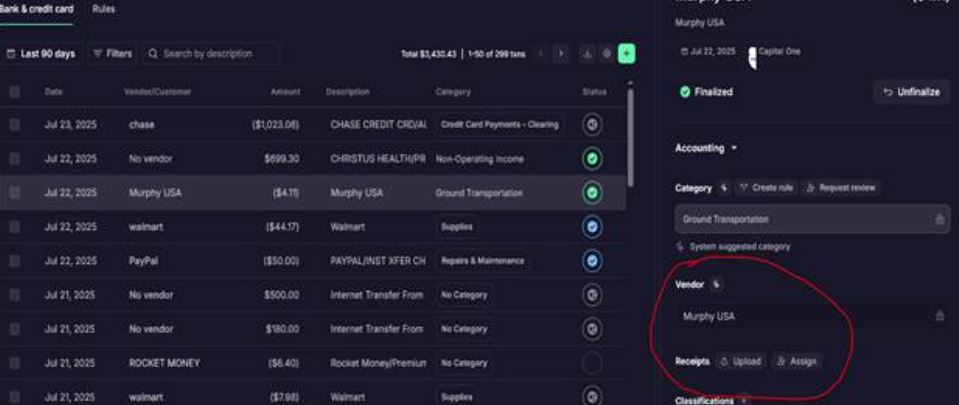959x405 pixels.
Task: Click the plus icon beside Classifications
Action: [744, 401]
